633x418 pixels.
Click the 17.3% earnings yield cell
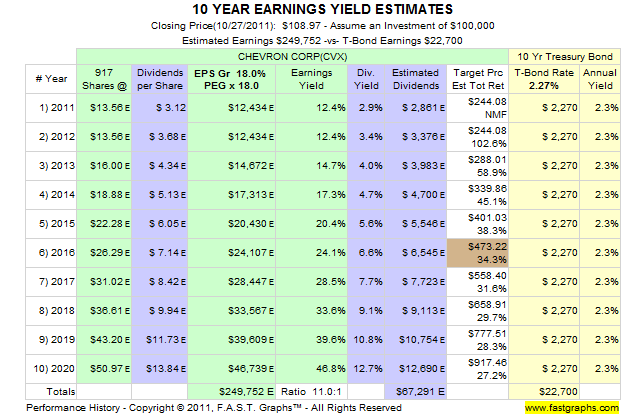tap(311, 195)
